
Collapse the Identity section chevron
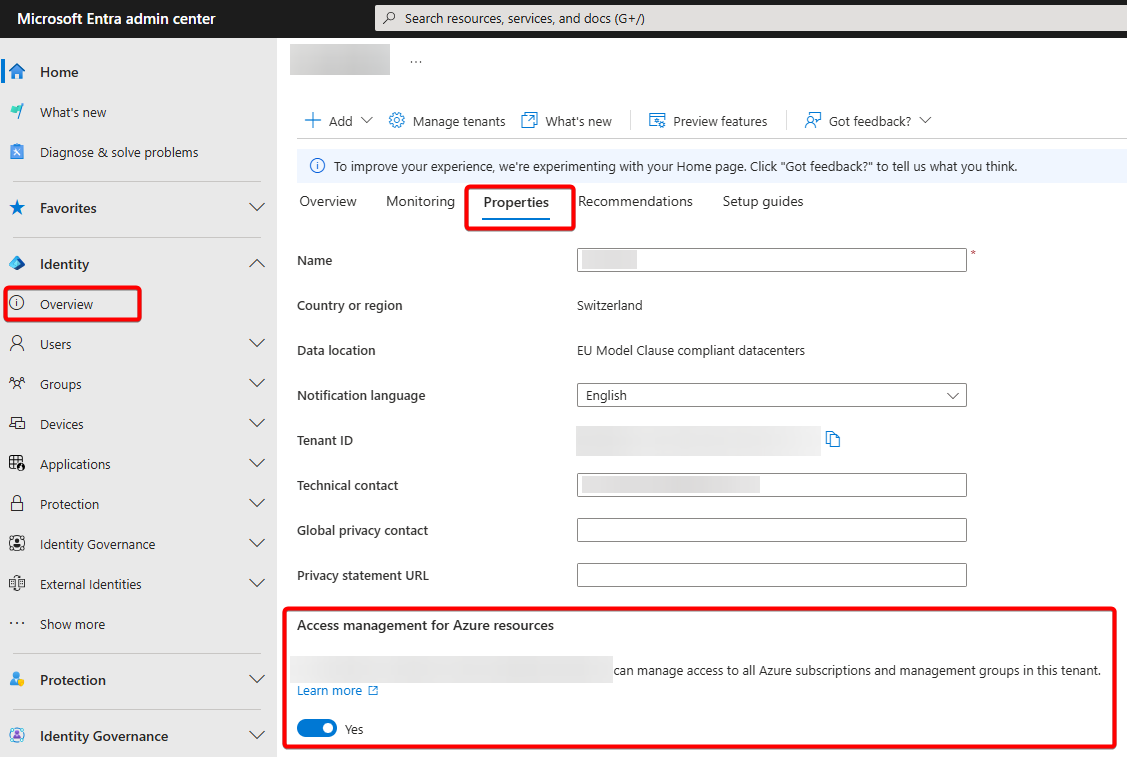click(x=257, y=263)
